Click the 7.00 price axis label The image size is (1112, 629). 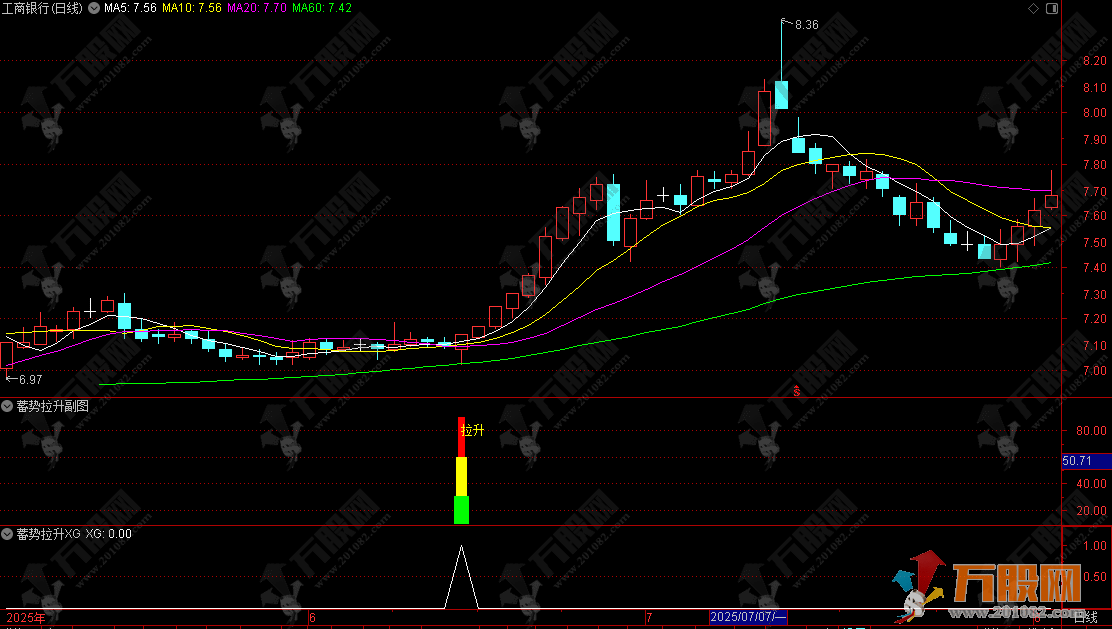1094,371
